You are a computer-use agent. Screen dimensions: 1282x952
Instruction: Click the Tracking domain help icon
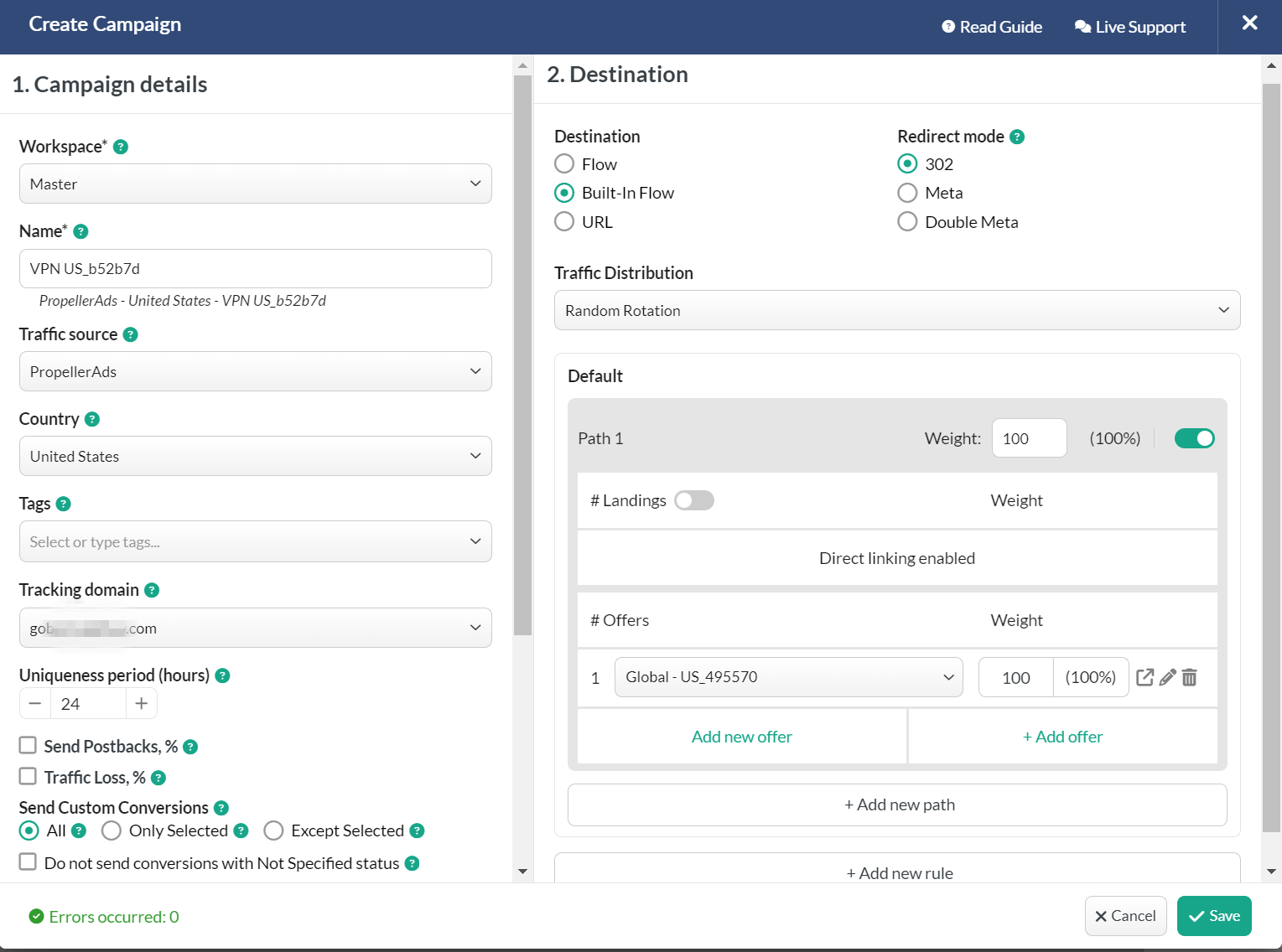[x=152, y=590]
